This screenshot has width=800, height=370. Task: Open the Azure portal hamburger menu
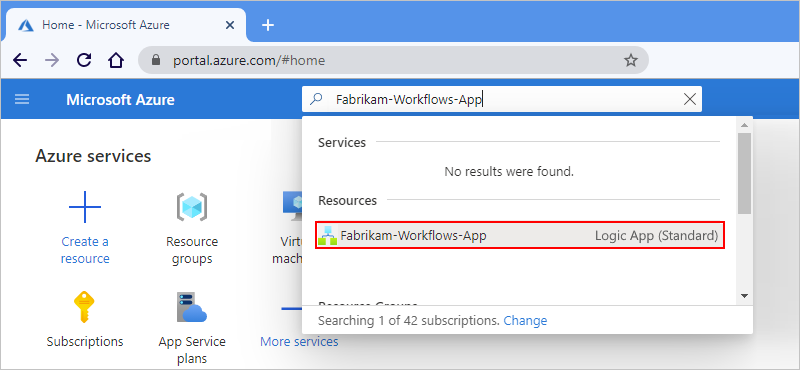coord(22,99)
